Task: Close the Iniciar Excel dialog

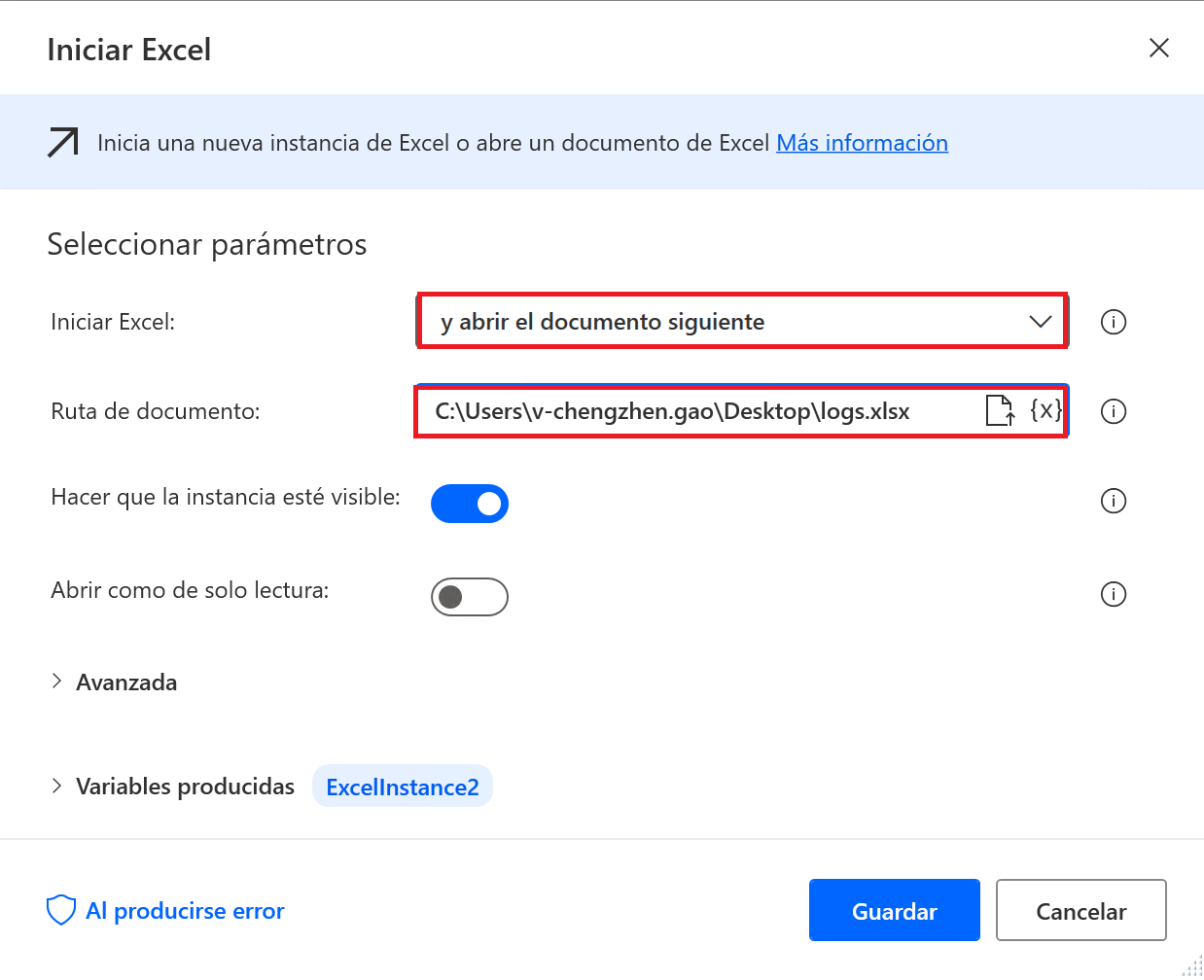Action: (x=1158, y=47)
